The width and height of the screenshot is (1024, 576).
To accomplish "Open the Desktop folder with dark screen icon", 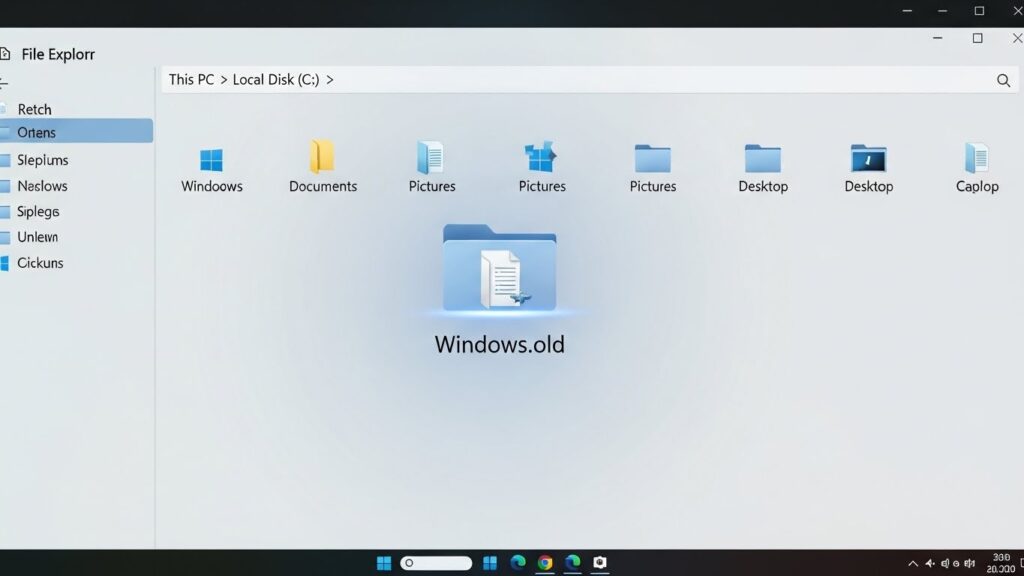I will 868,159.
